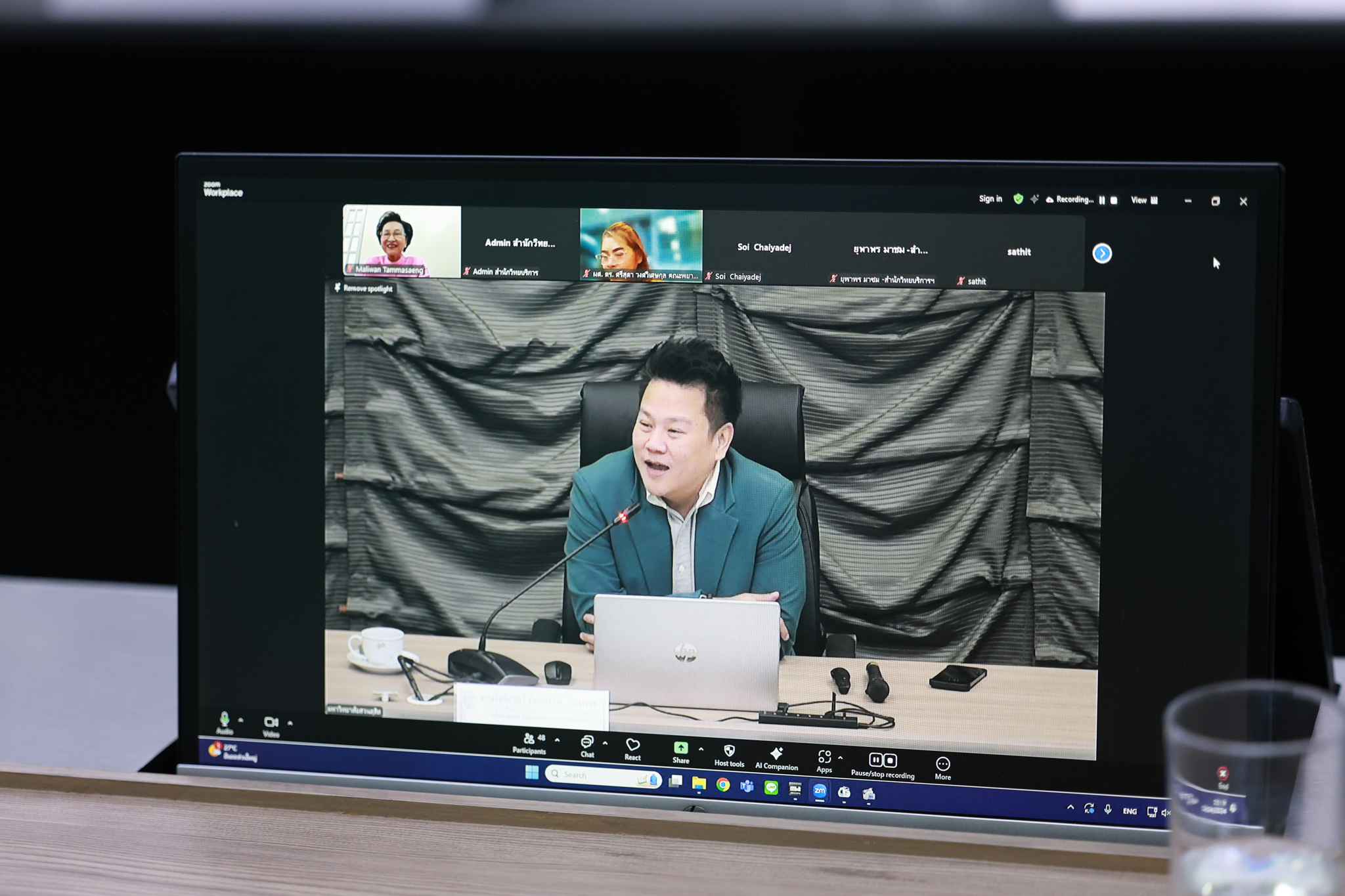The image size is (1345, 896).
Task: Click the taskbar Search box
Action: 603,777
